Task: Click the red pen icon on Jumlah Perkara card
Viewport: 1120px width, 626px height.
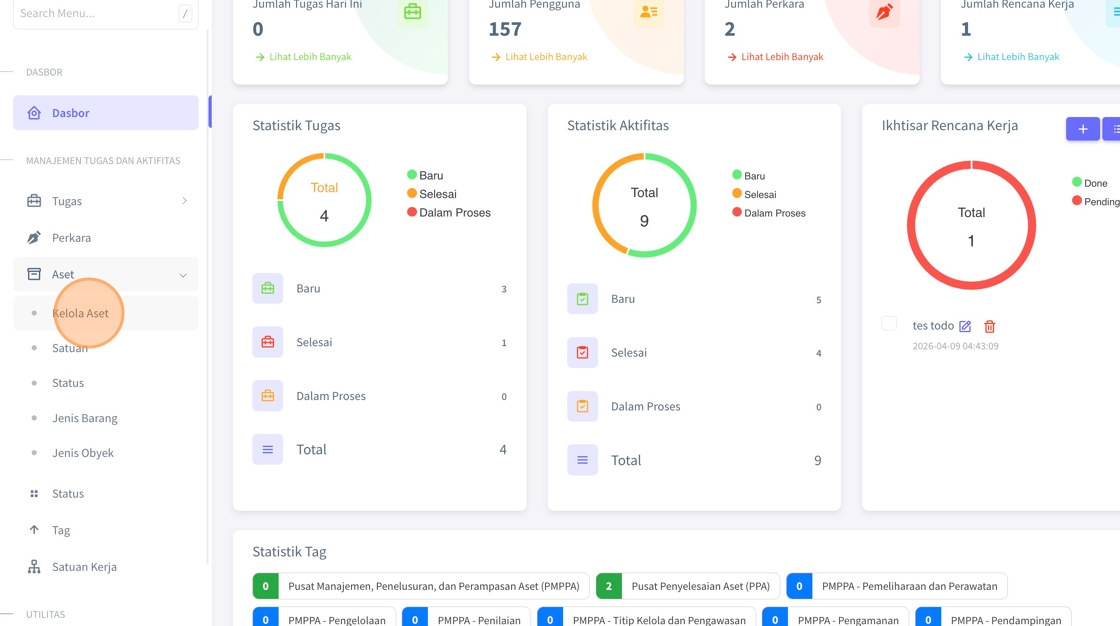Action: point(884,12)
